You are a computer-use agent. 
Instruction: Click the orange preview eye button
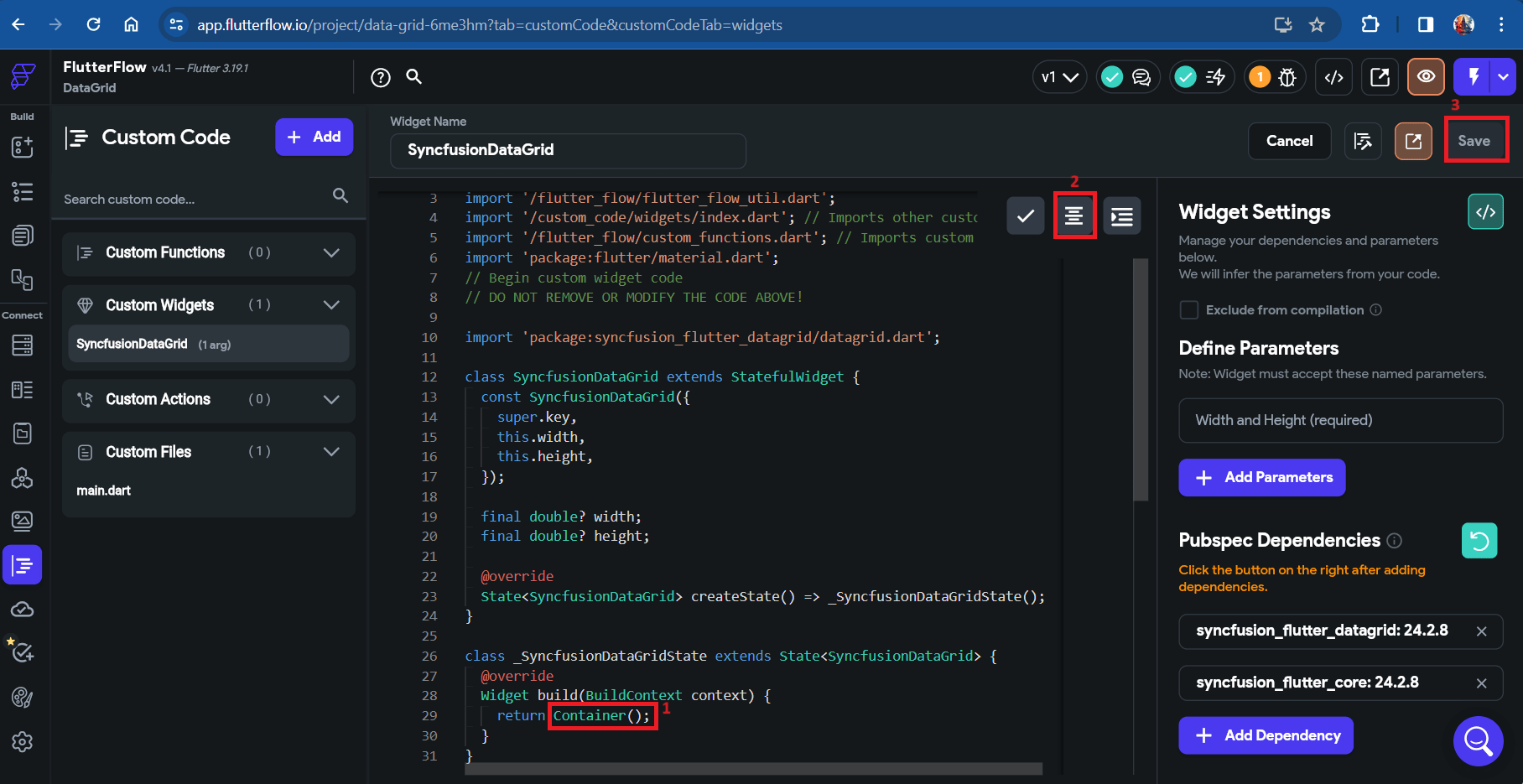click(x=1426, y=77)
